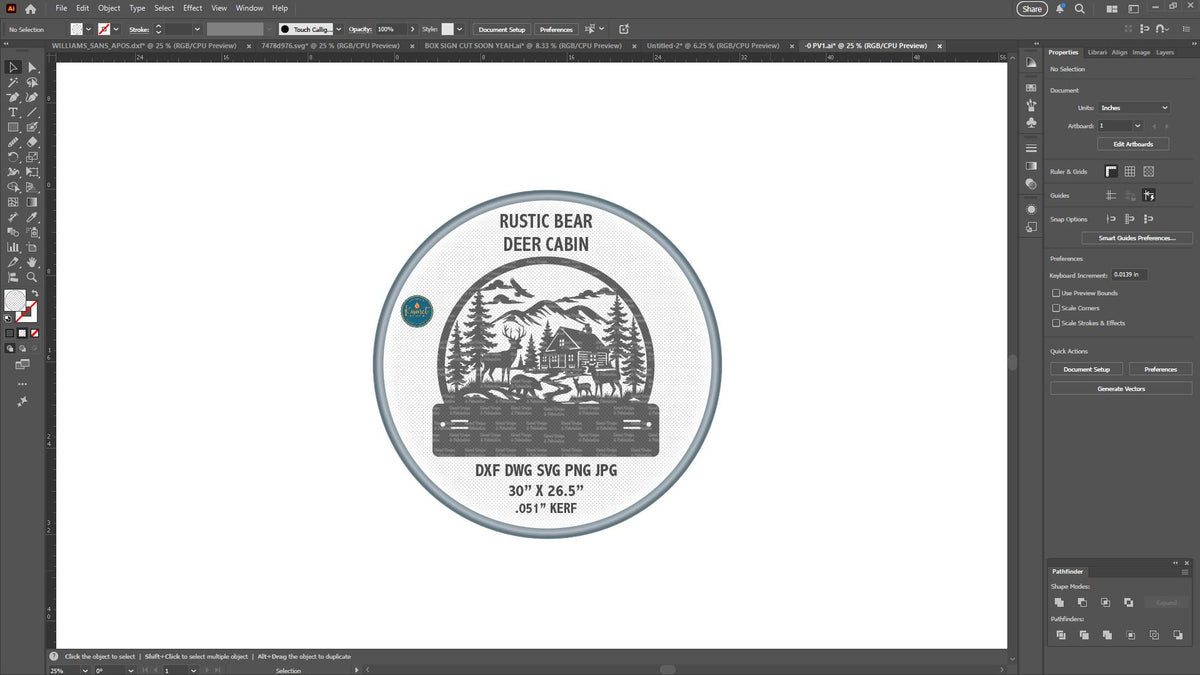Screen dimensions: 1200x675
Task: Open the zoom level dropdown at 25%
Action: click(84, 670)
